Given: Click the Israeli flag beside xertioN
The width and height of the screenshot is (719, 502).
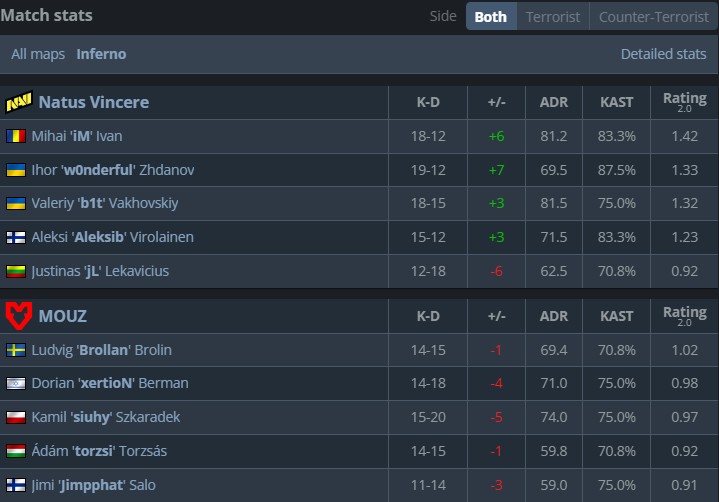Looking at the screenshot, I should 16,384.
